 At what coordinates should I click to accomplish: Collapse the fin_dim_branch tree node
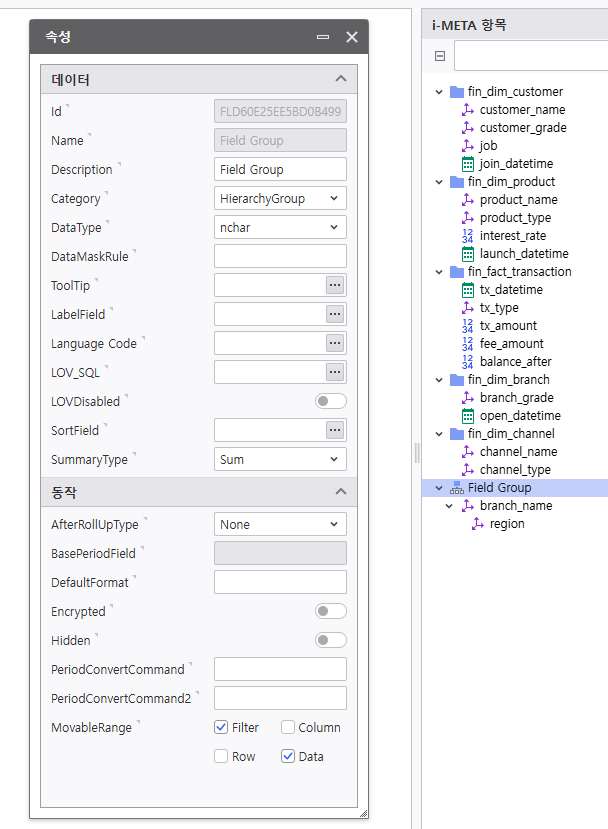(439, 380)
